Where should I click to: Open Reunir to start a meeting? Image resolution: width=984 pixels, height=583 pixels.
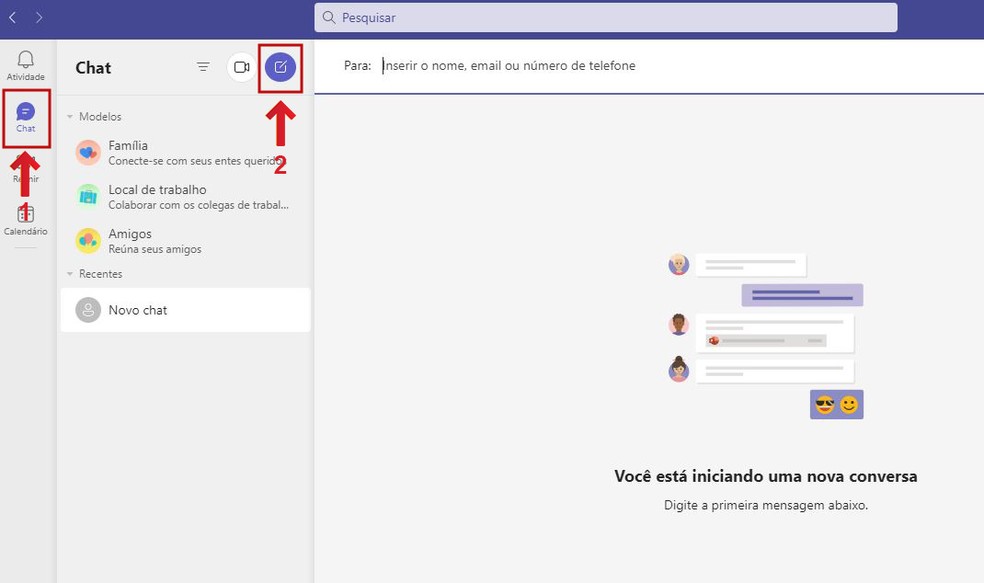[26, 170]
